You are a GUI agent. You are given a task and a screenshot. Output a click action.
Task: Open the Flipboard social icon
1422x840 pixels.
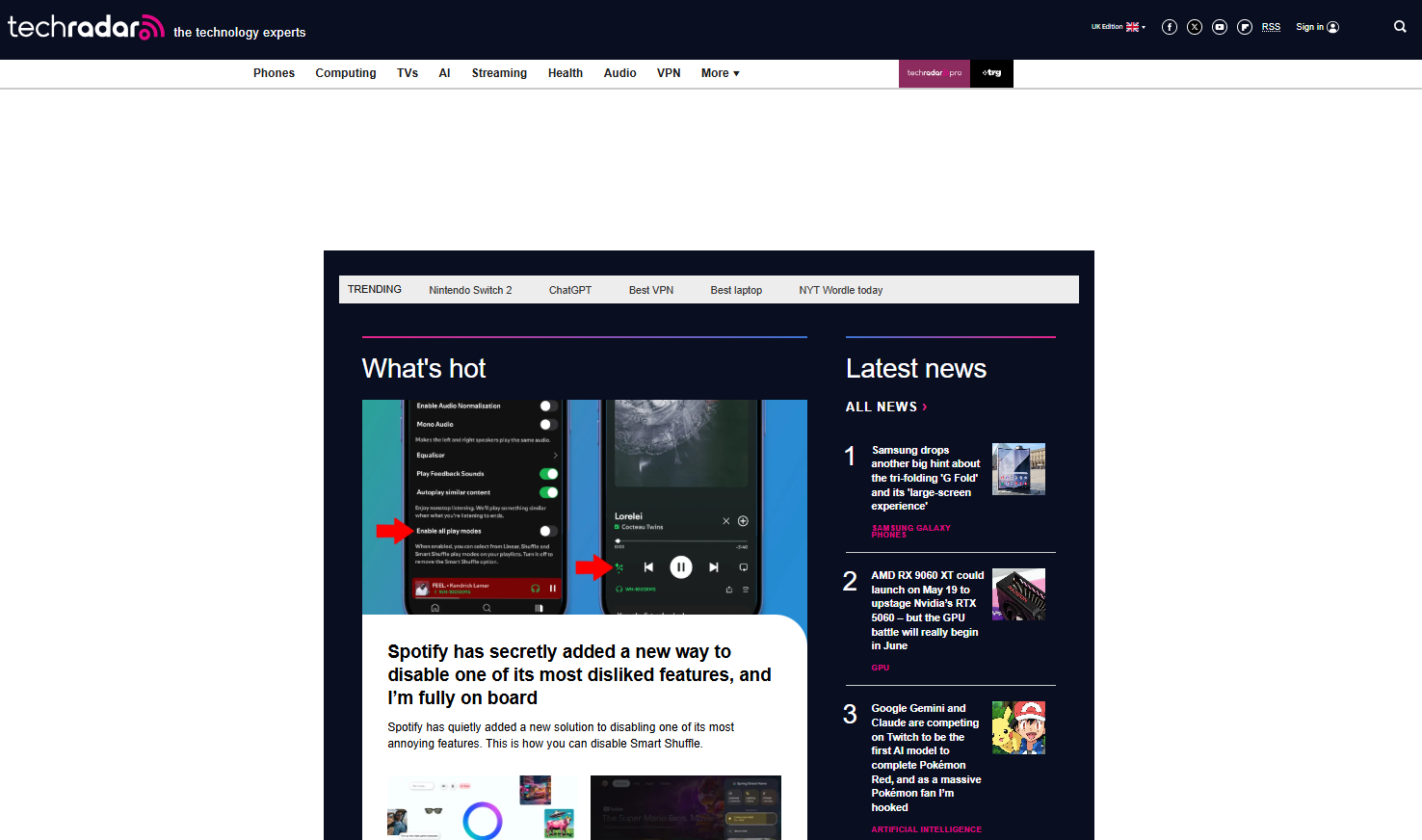click(1245, 27)
